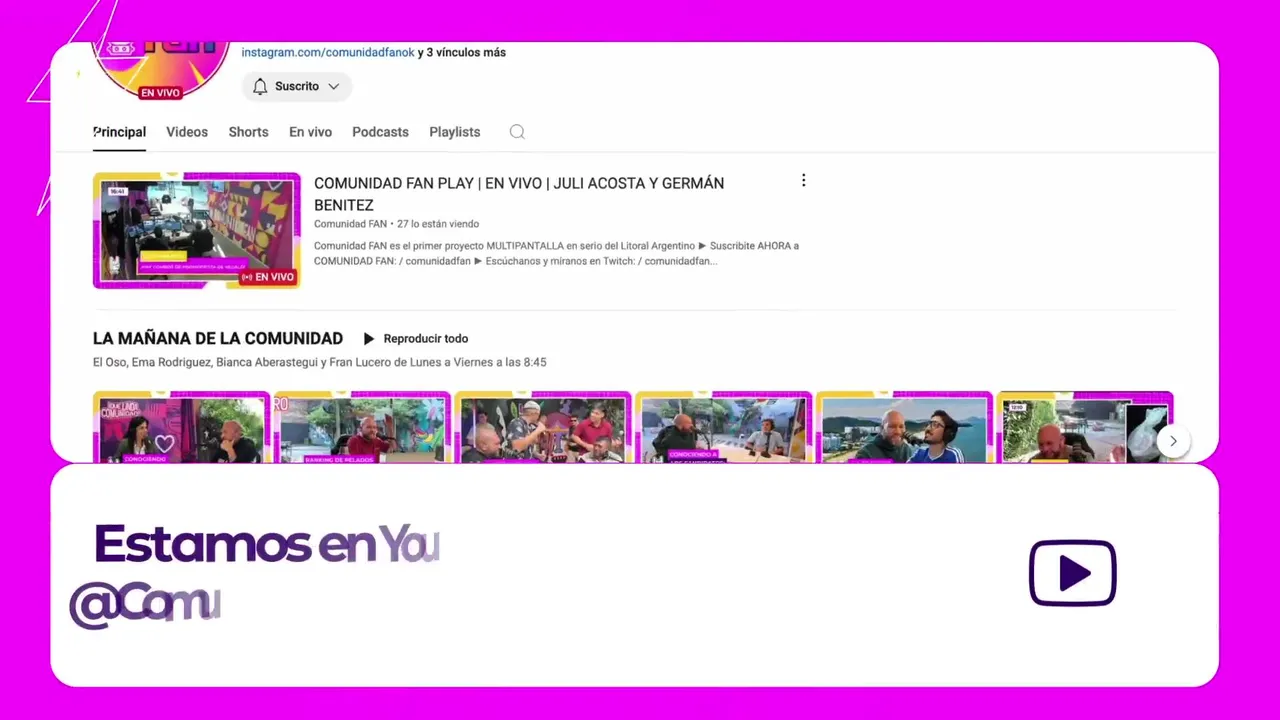Viewport: 1280px width, 720px height.
Task: Open thumbnail with group of men at table
Action: pos(543,428)
